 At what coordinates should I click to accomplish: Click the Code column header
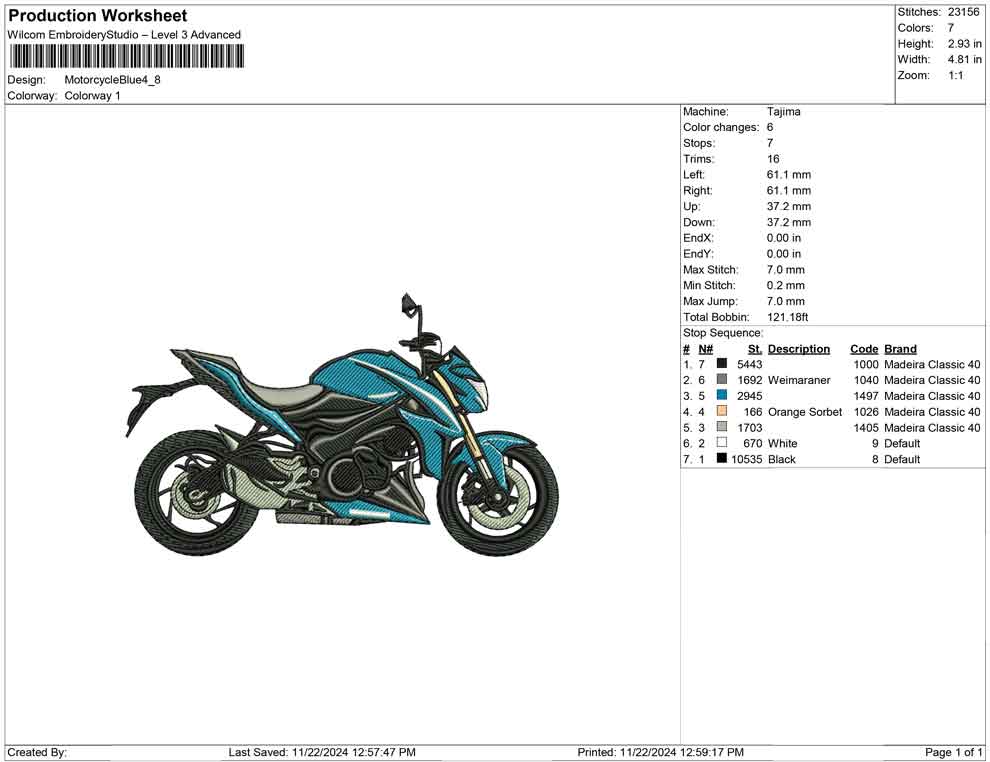click(x=864, y=348)
